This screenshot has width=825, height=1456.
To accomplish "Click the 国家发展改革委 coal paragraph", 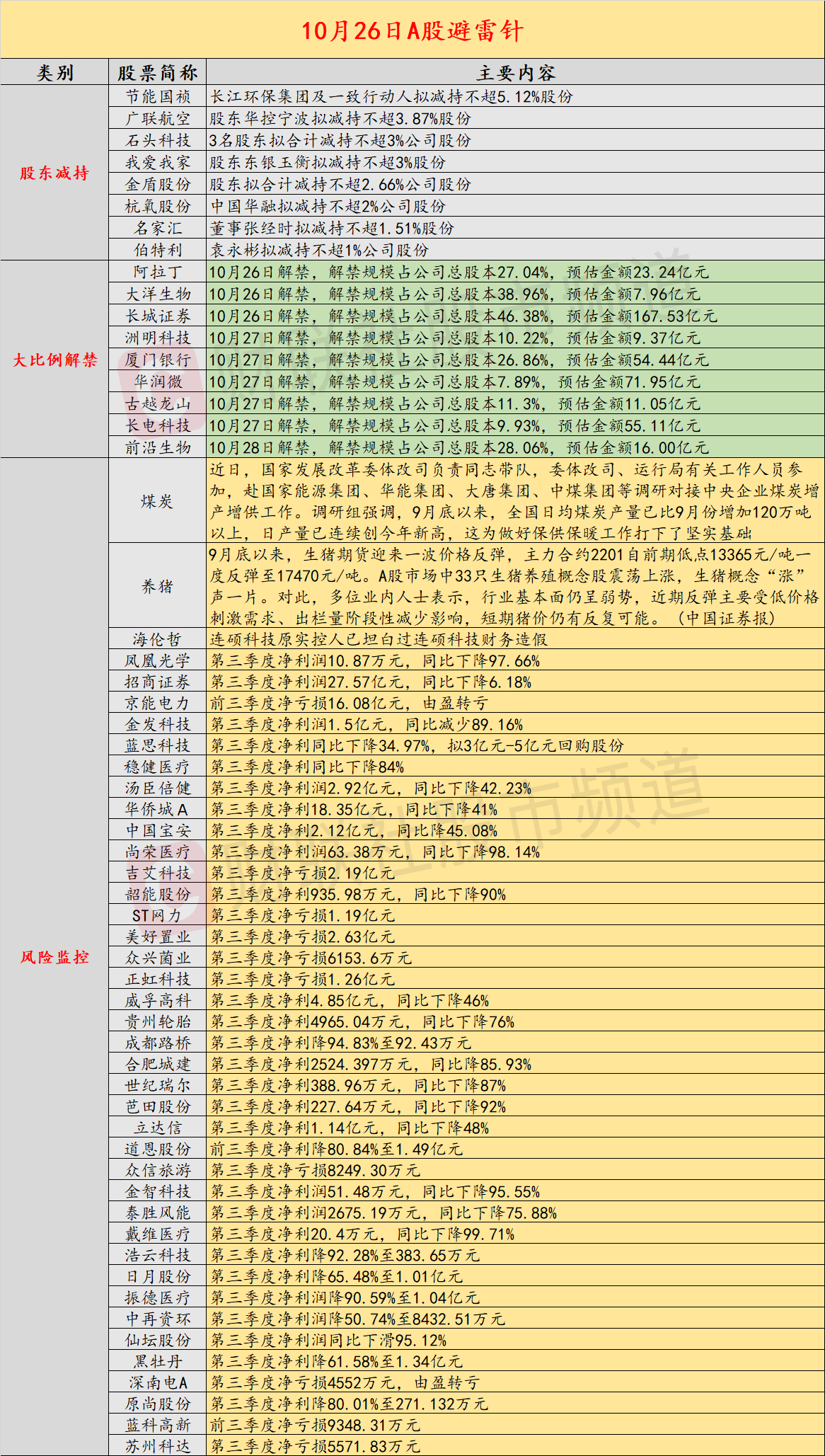I will (x=515, y=501).
